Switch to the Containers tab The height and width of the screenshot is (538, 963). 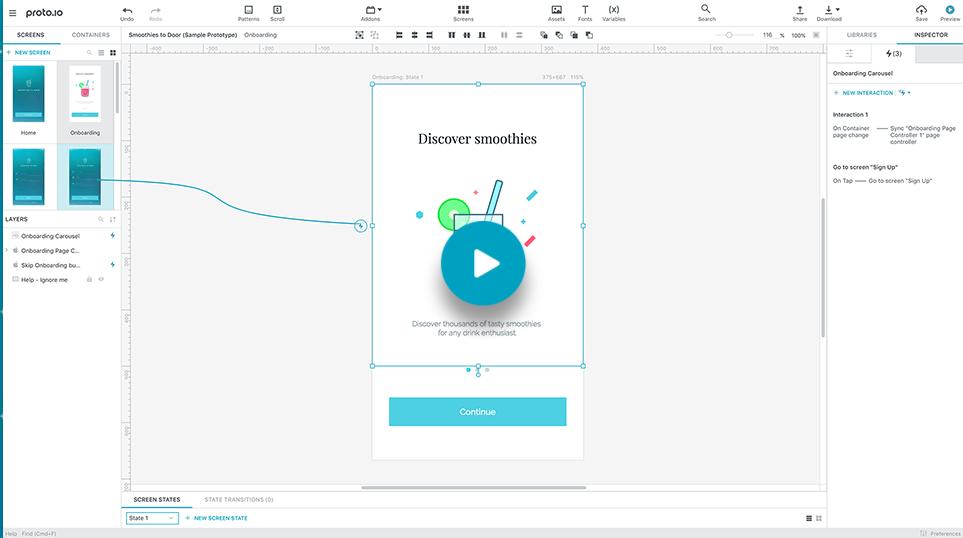[90, 35]
